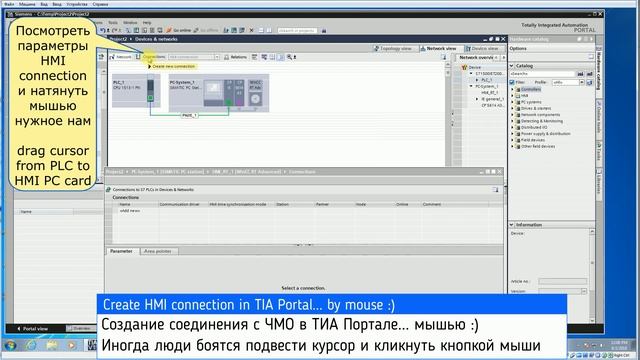The width and height of the screenshot is (640, 360).
Task: Click the profile settings icon beside Profile dropdown
Action: 589,82
